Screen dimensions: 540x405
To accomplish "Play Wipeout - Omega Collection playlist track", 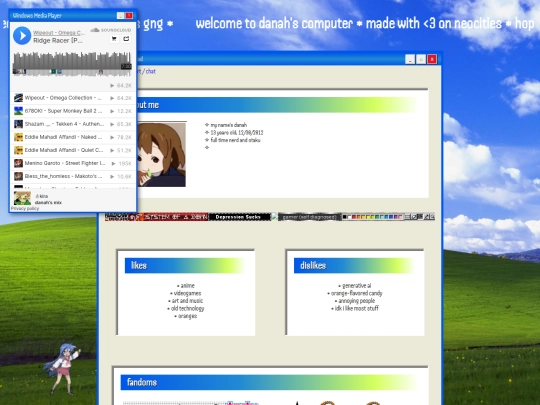I will (x=73, y=98).
